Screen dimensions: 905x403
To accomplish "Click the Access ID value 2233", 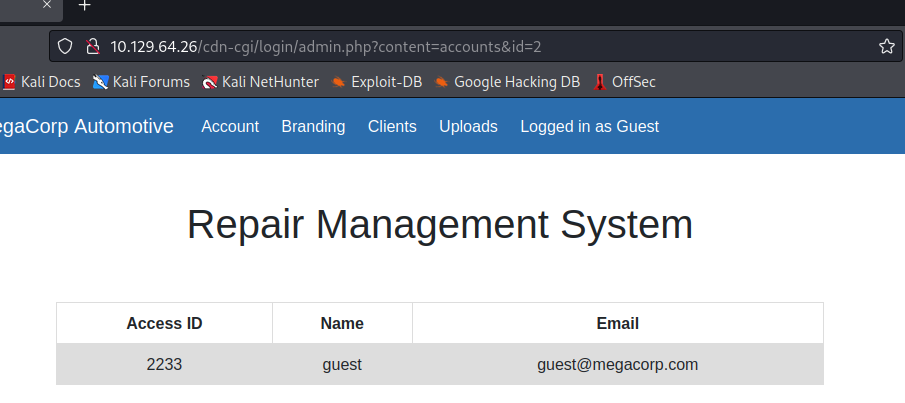I will pyautogui.click(x=164, y=364).
